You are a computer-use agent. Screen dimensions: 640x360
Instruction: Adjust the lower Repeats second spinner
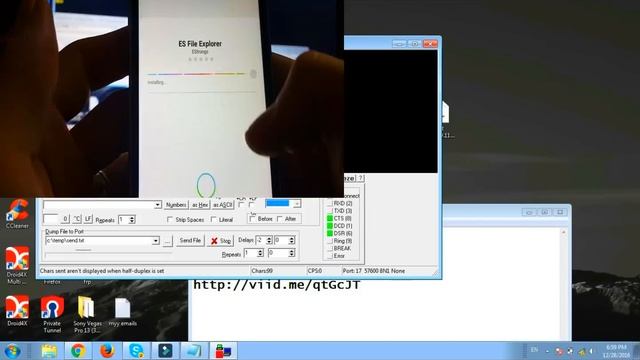coord(291,253)
